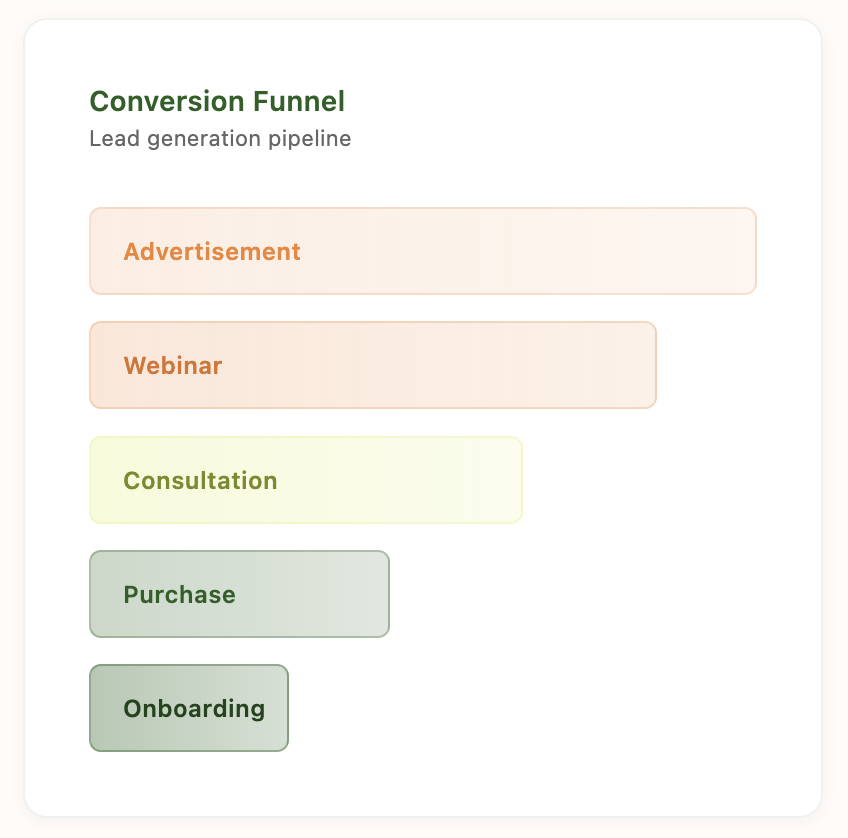Click the green Purchase label text

click(x=180, y=594)
